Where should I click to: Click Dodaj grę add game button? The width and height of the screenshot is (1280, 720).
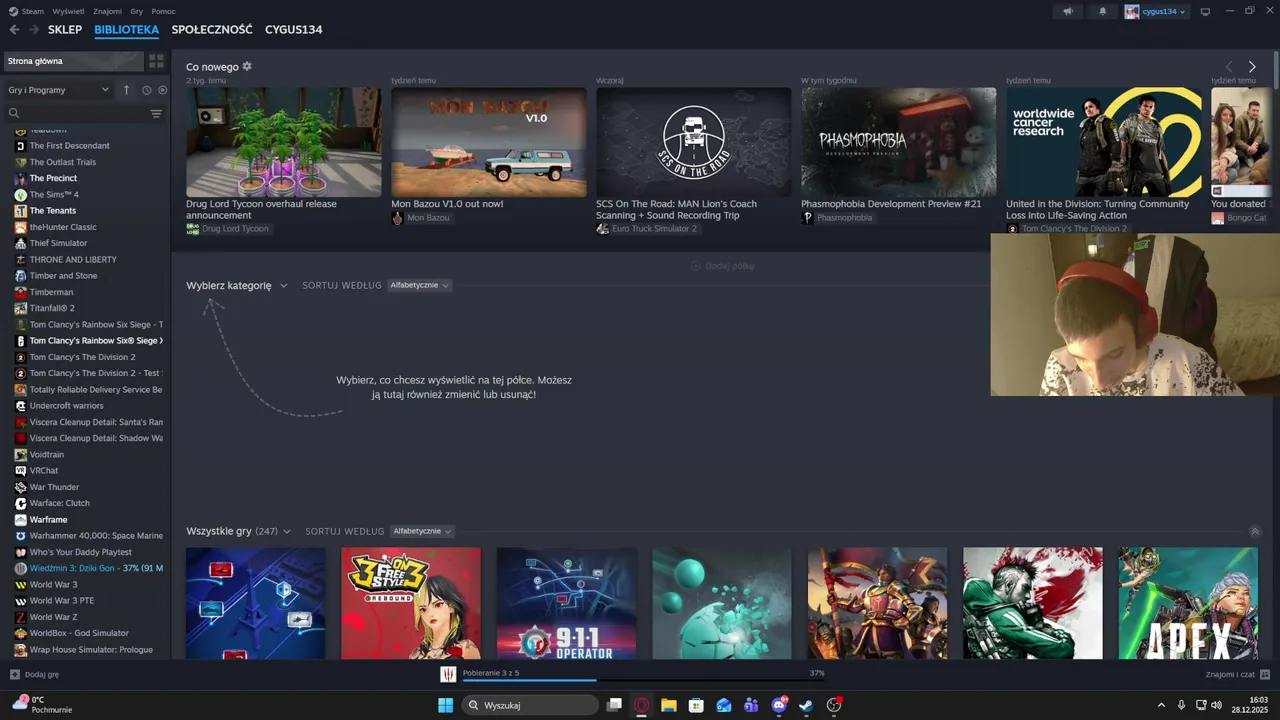(x=34, y=675)
